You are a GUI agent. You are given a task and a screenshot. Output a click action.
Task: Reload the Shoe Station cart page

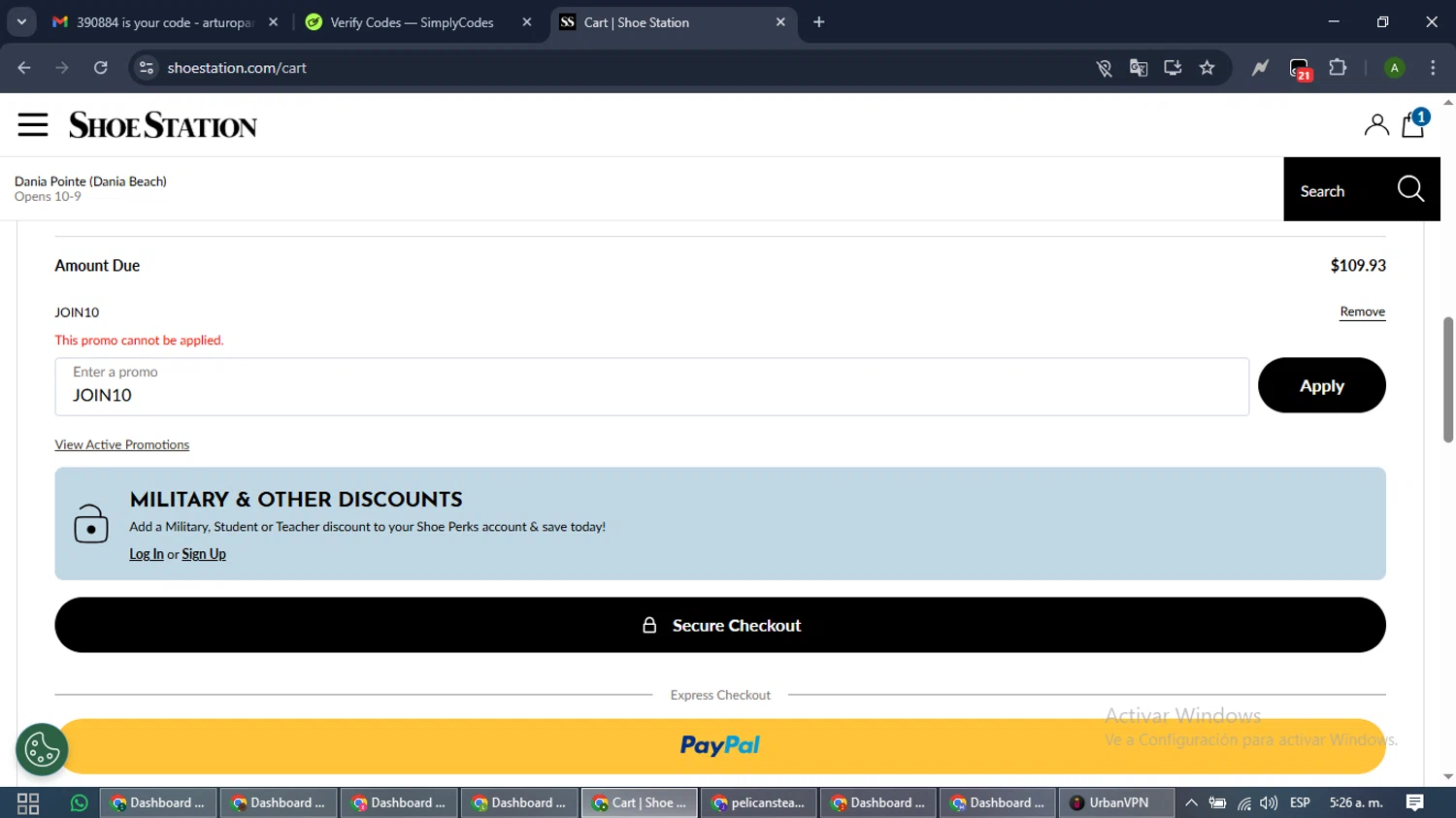[x=101, y=68]
